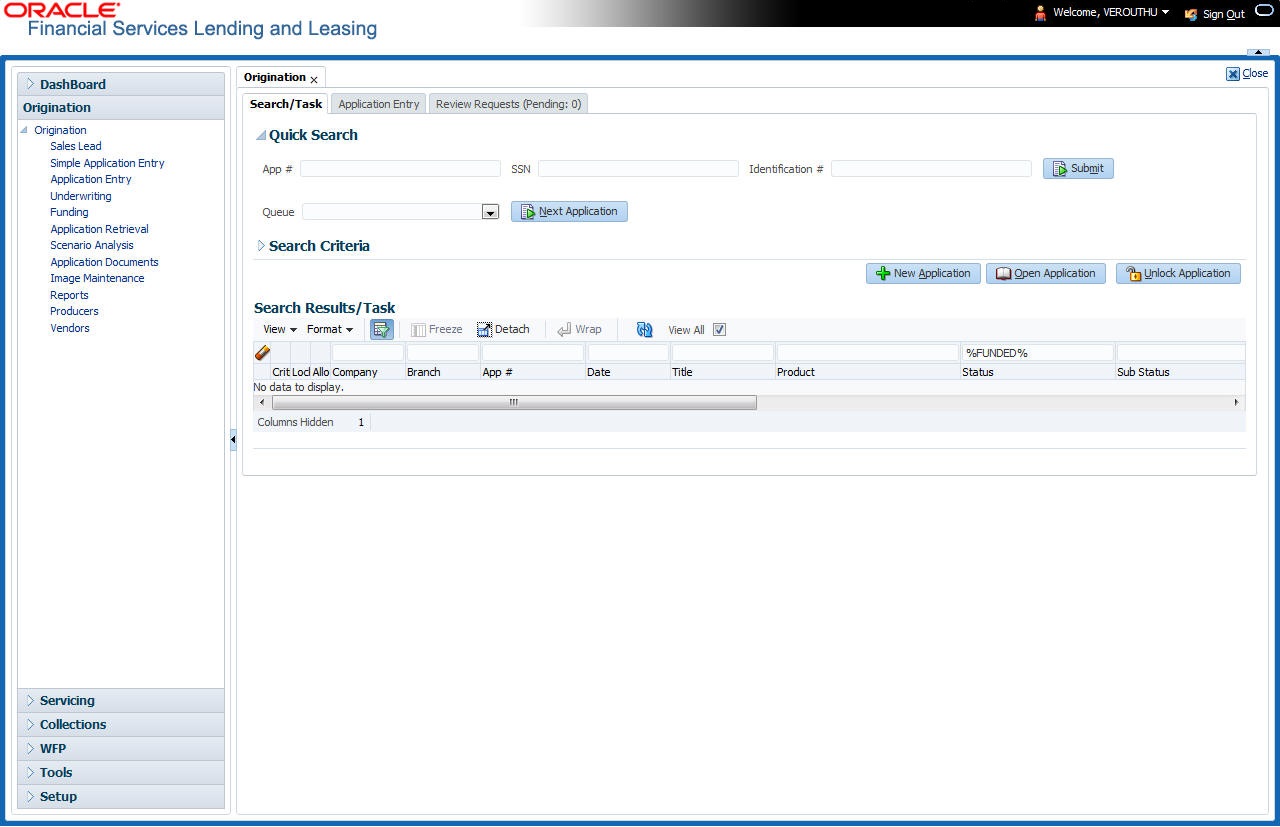Open Application Documents in the tree
The image size is (1280, 827).
coord(104,262)
